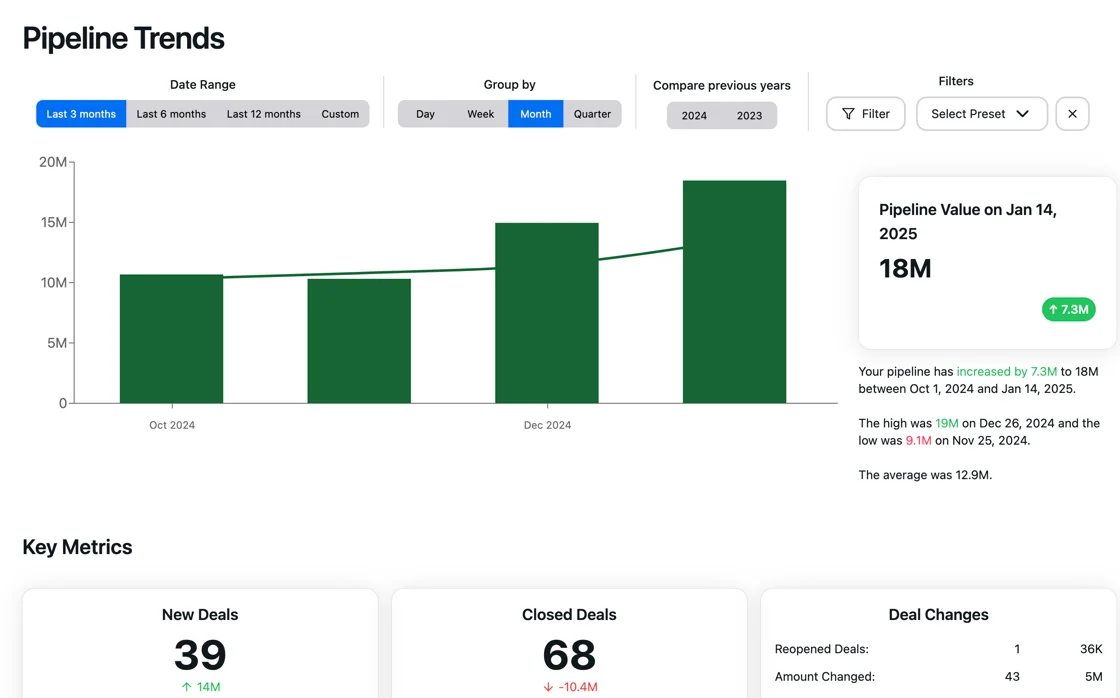Open the Select Preset dropdown

click(981, 114)
